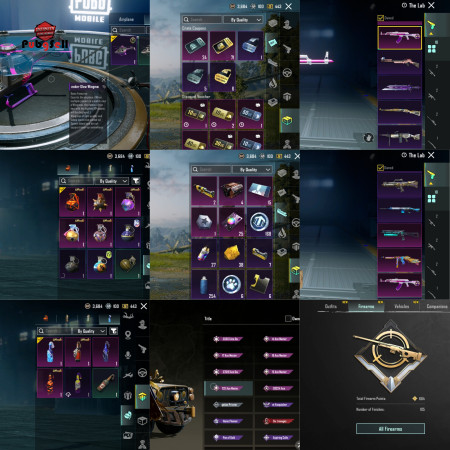
Task: Expand By Quality sort above grenade skins
Action: (113, 181)
